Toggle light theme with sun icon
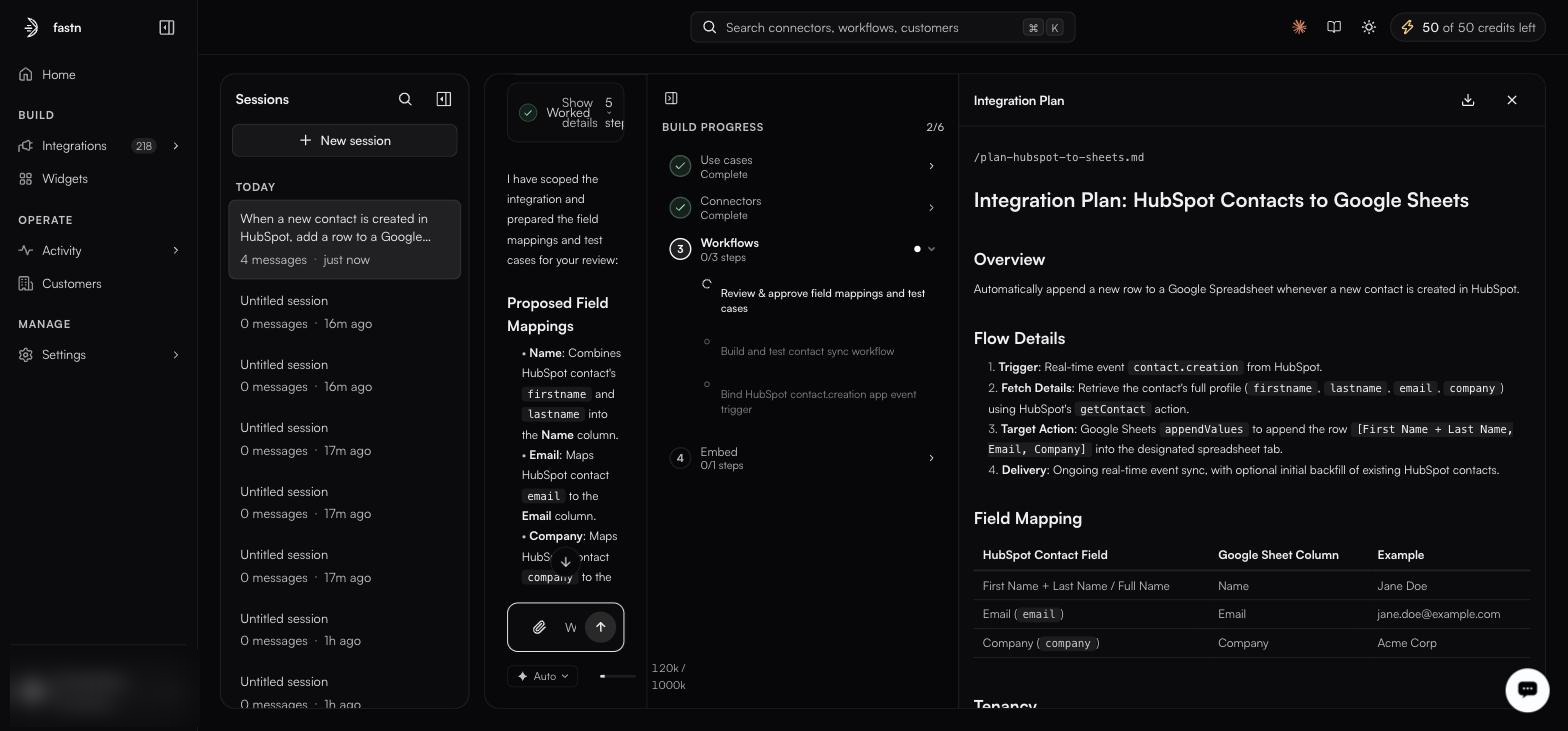The width and height of the screenshot is (1568, 731). click(x=1369, y=28)
